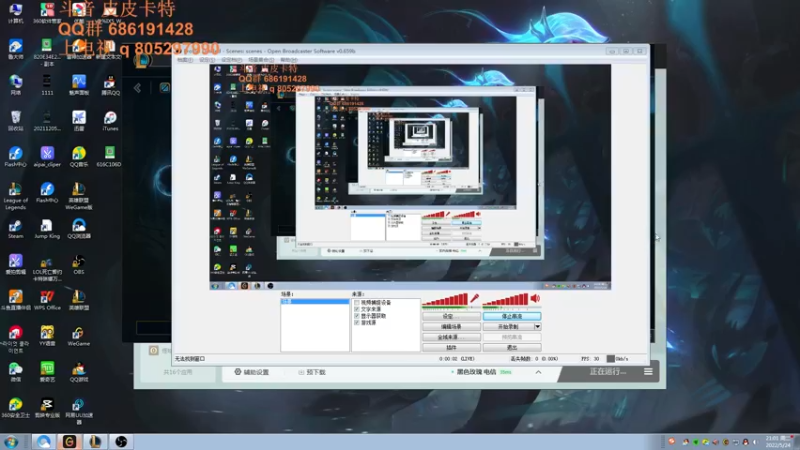Open the aipai_cliper desktop icon
This screenshot has width=800, height=450.
[47, 157]
